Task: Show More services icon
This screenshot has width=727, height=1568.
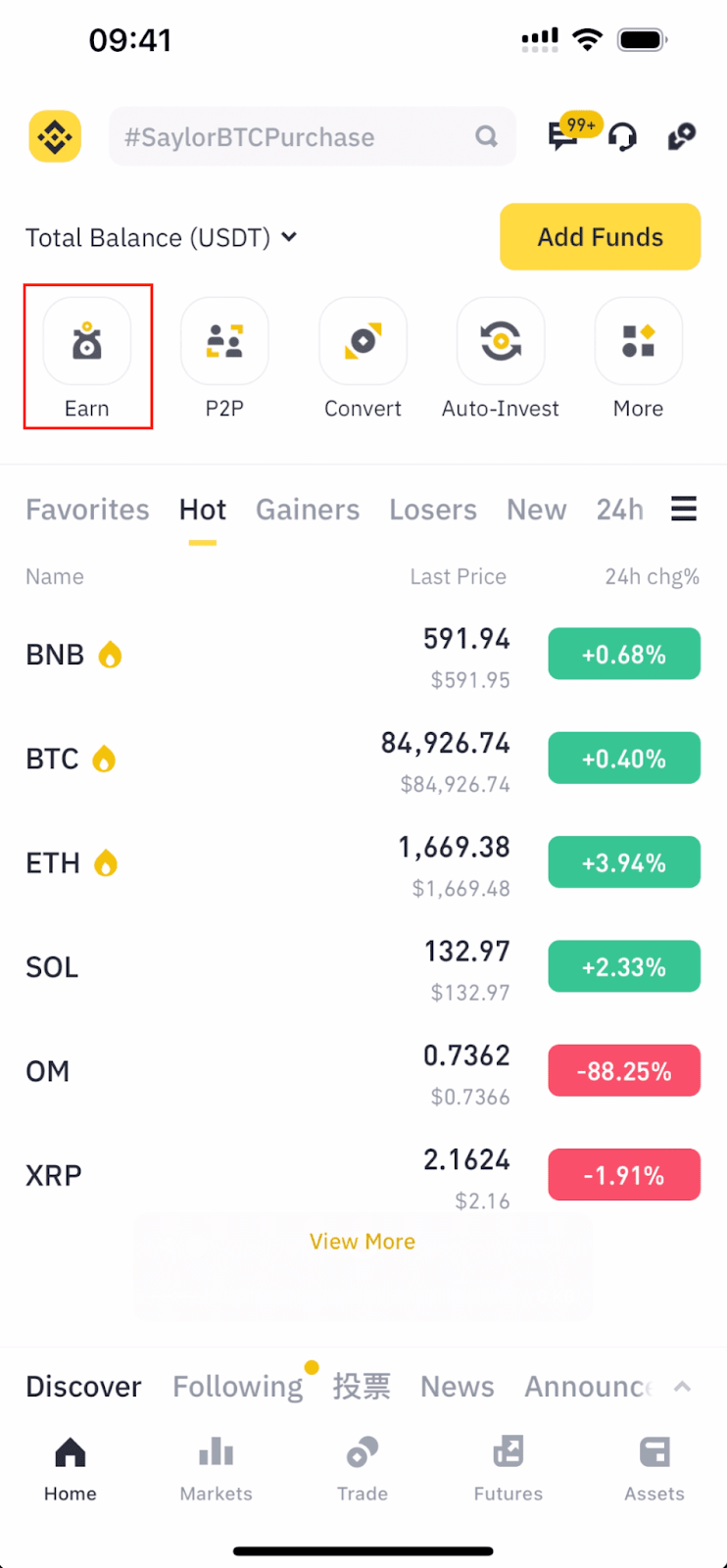Action: point(638,342)
